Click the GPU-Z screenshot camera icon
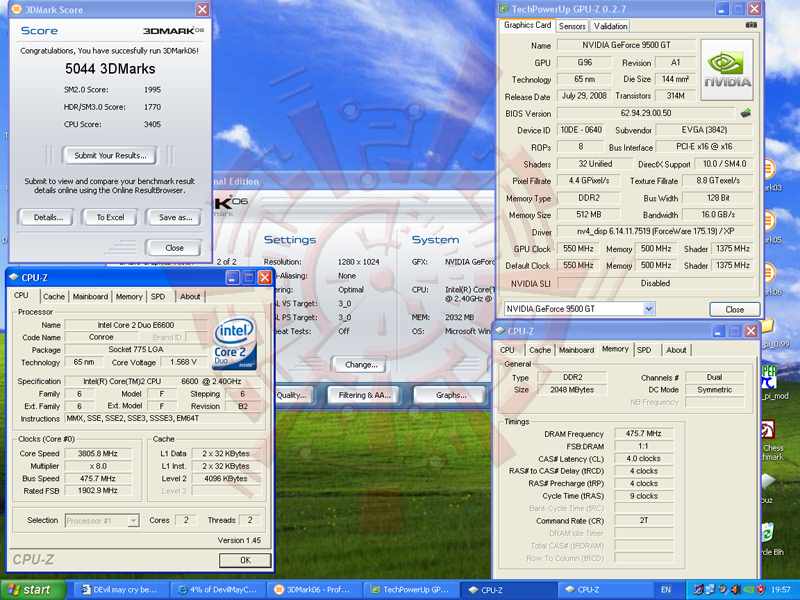This screenshot has width=800, height=600. point(751,24)
